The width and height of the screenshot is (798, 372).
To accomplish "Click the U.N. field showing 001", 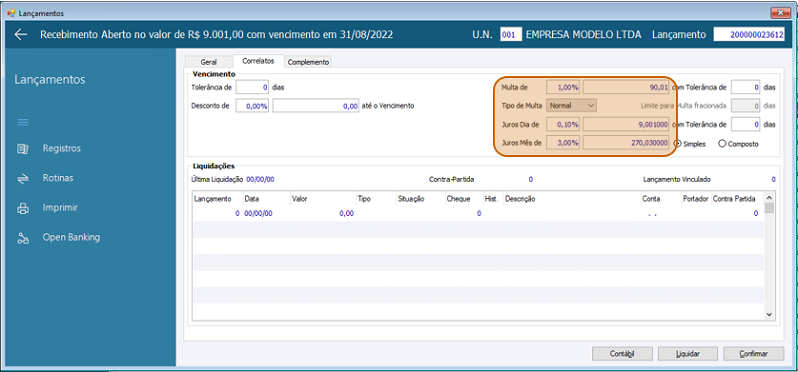I will tap(511, 35).
